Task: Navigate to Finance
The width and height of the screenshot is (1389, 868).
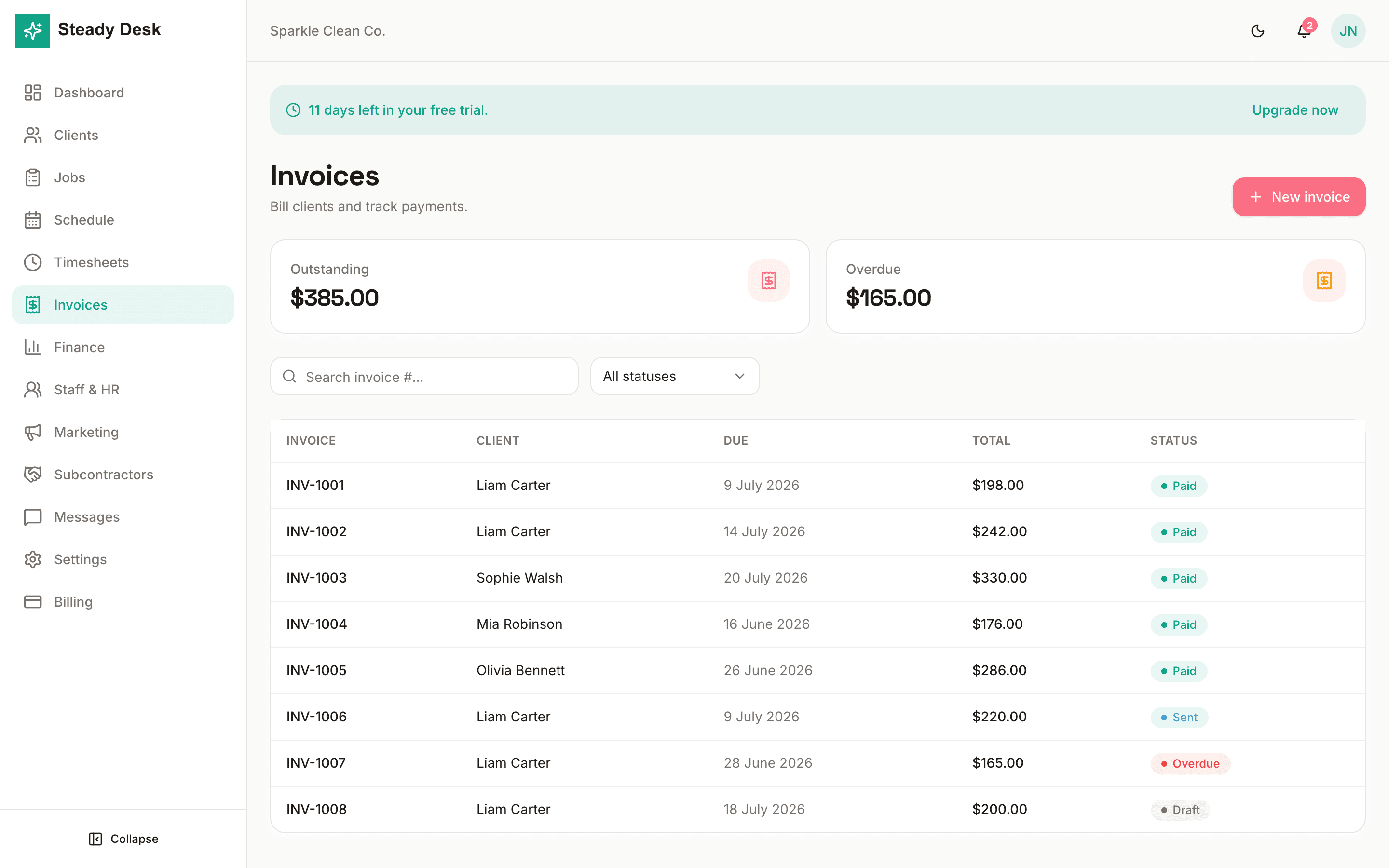Action: pyautogui.click(x=123, y=347)
